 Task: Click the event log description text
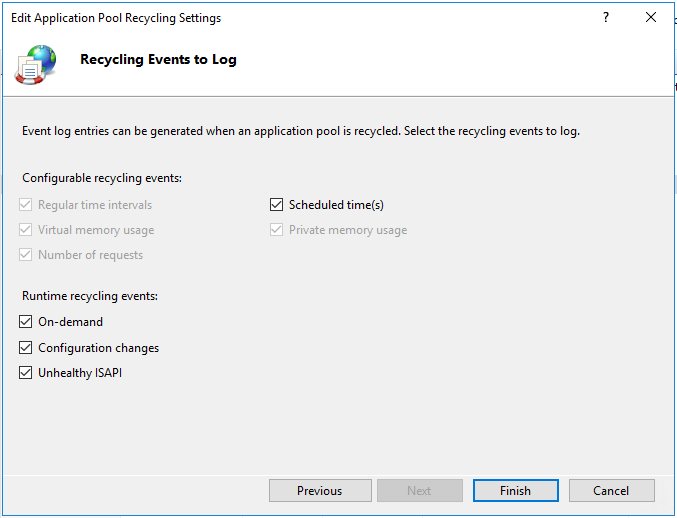pos(300,131)
